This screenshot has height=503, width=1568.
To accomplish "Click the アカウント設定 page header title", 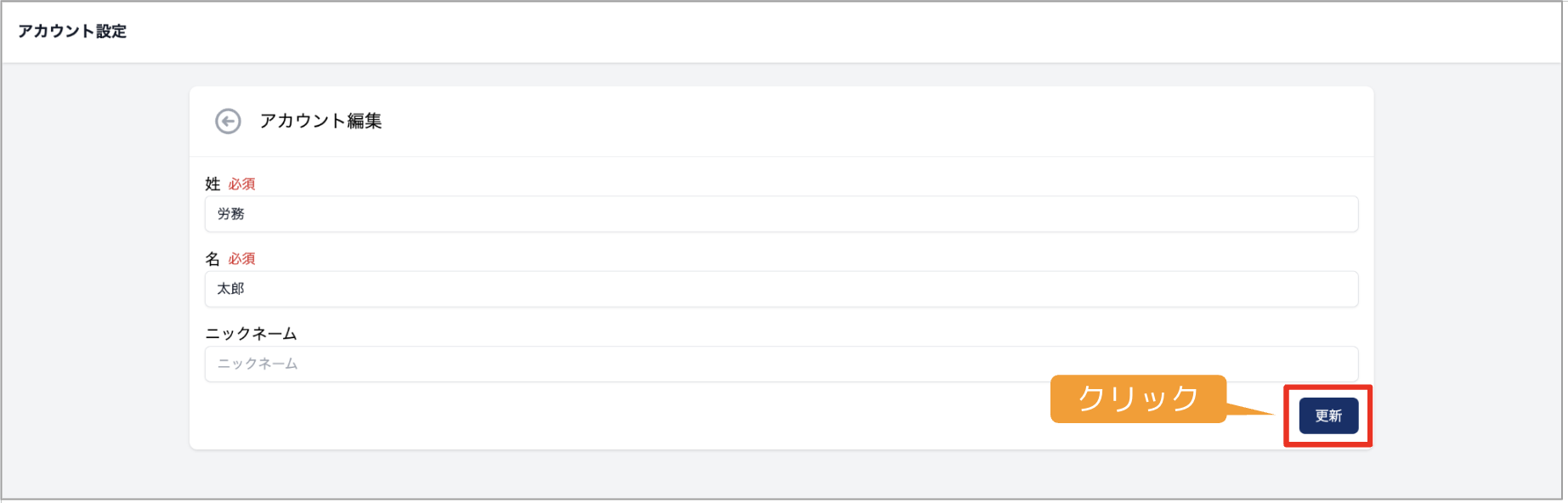I will click(72, 31).
